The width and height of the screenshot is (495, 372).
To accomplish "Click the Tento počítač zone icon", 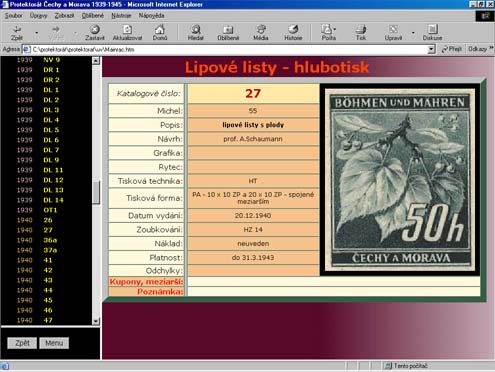I will (388, 366).
